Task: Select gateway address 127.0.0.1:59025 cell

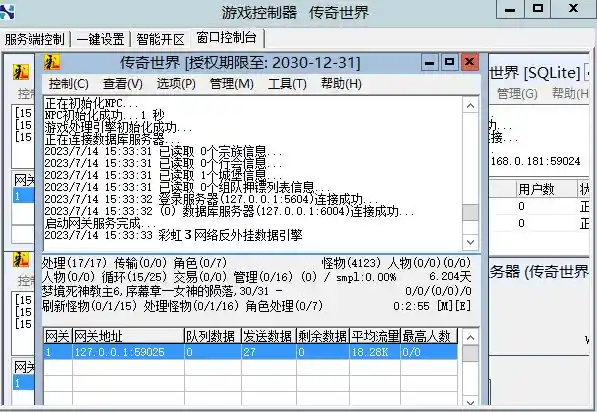Action: [x=128, y=352]
